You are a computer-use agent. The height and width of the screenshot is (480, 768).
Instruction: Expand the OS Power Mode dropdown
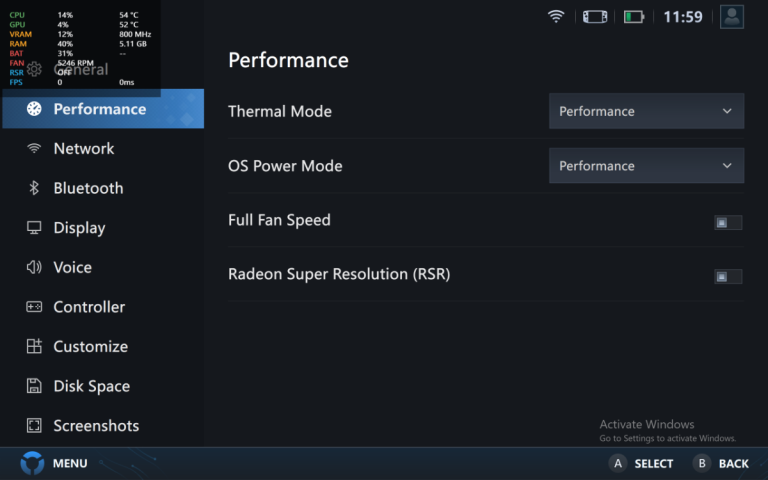[646, 166]
